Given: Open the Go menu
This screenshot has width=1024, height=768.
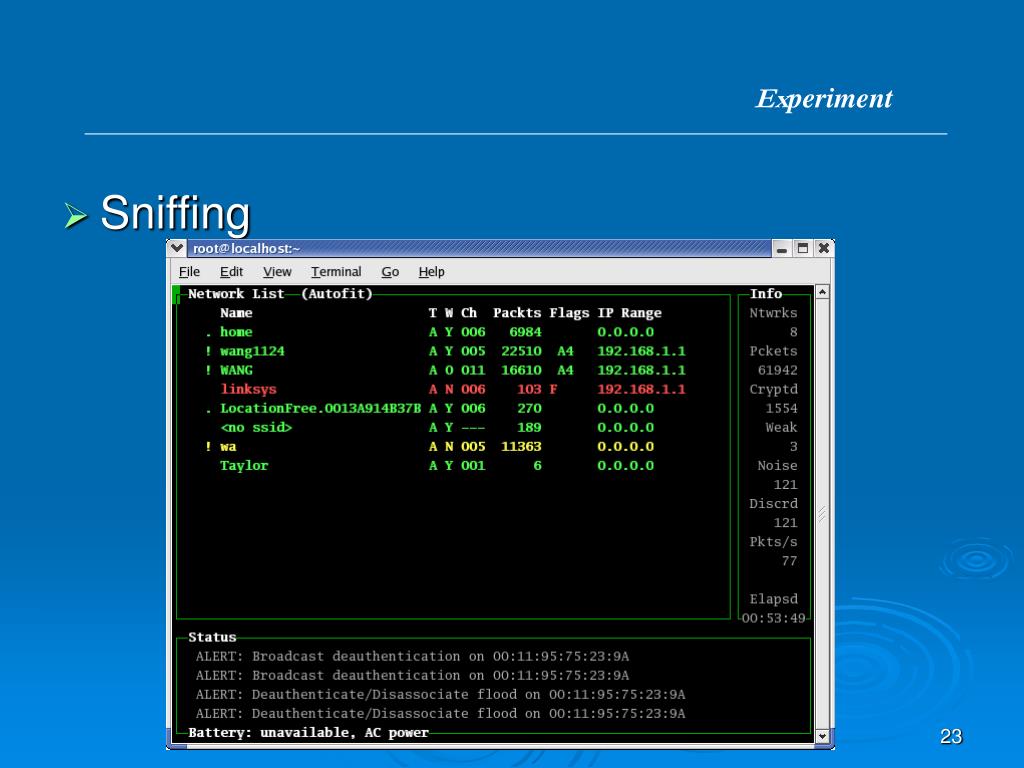Looking at the screenshot, I should pos(390,272).
